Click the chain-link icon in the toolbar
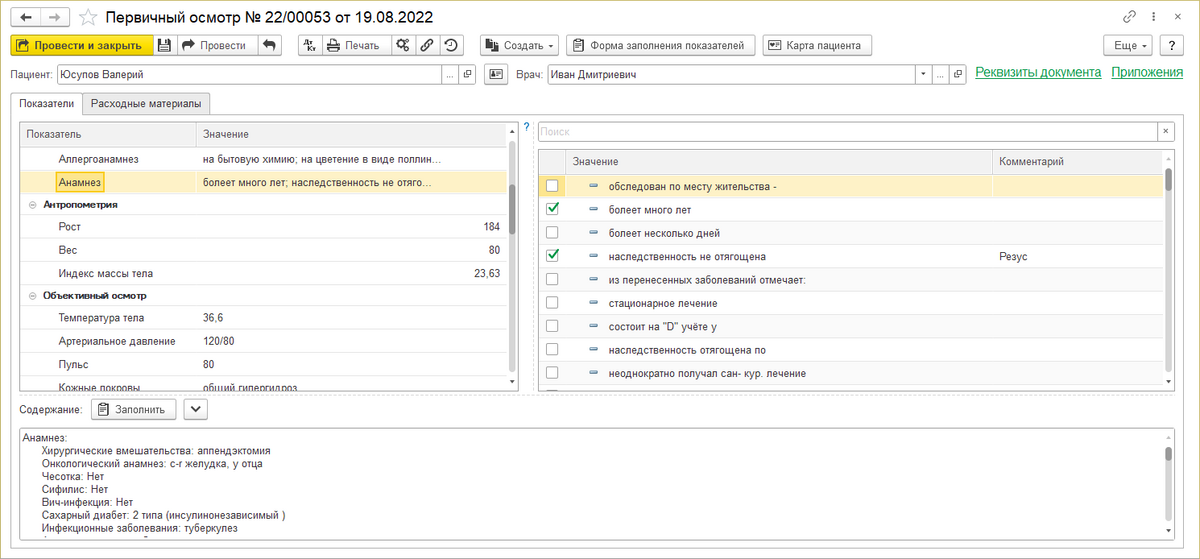Viewport: 1200px width, 559px height. coord(427,45)
